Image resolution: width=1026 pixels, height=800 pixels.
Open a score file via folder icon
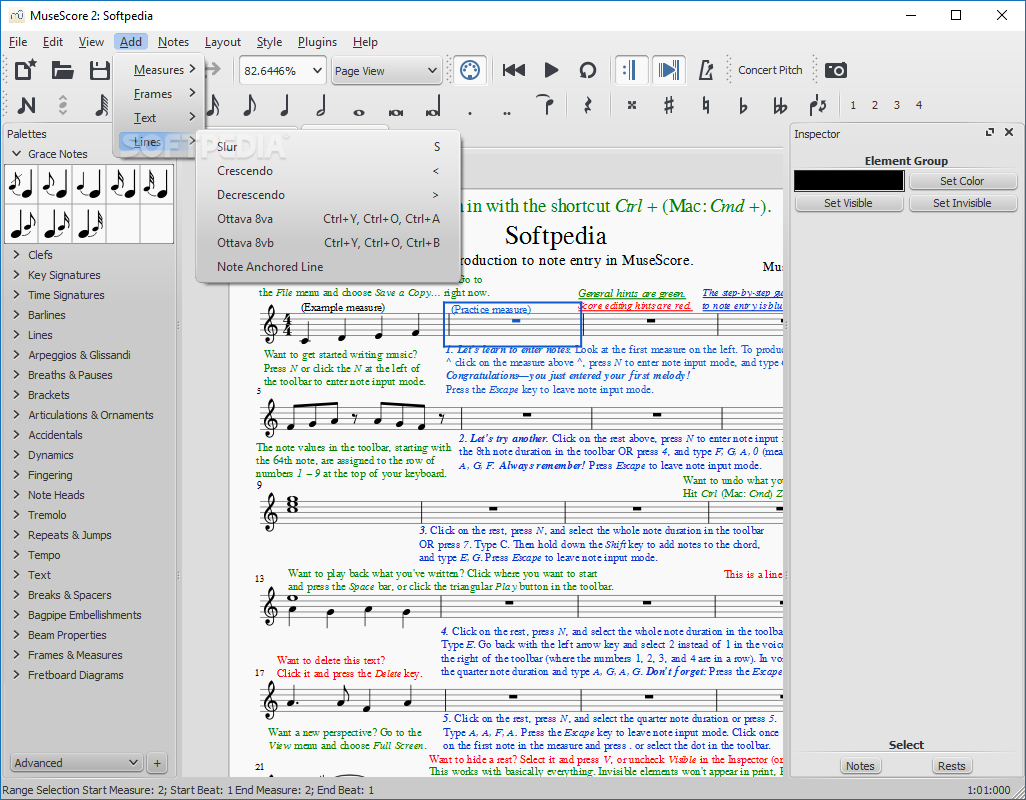point(63,70)
